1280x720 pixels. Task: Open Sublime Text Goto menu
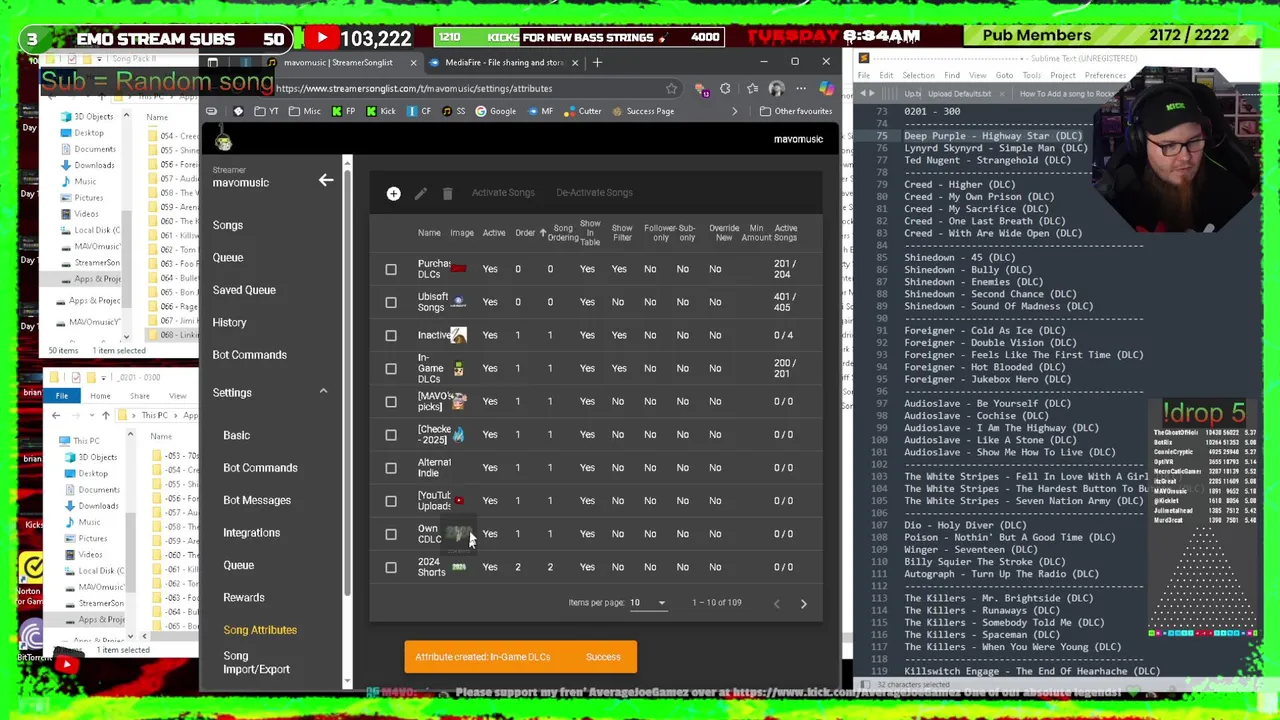[1004, 75]
